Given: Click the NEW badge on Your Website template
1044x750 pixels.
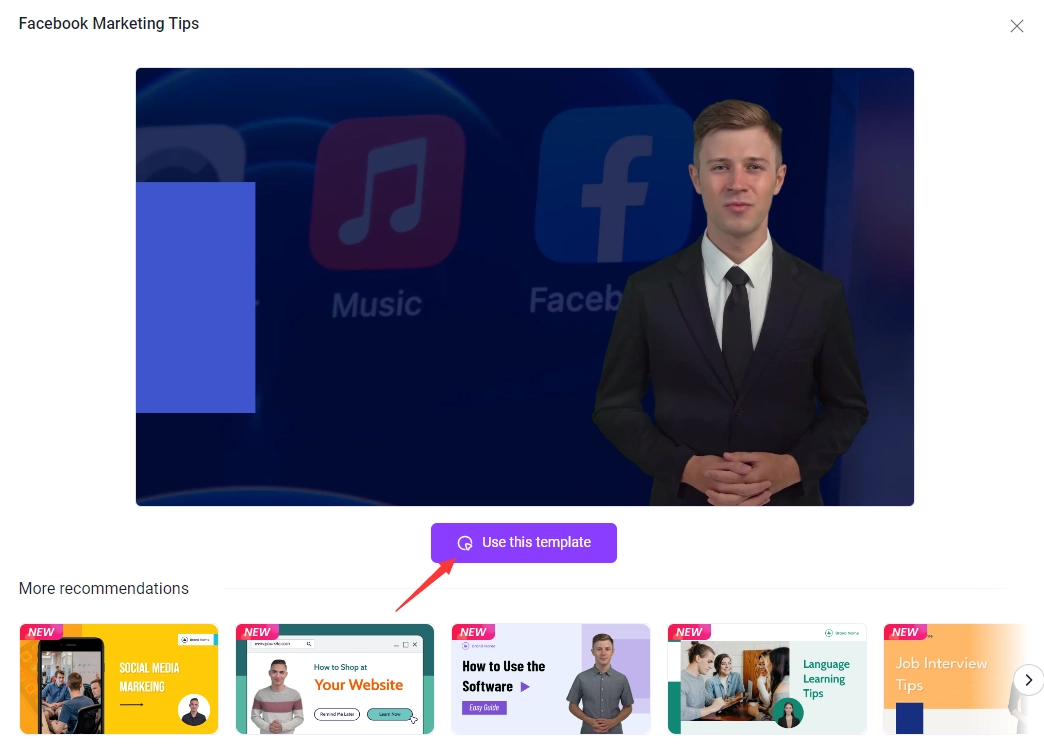Looking at the screenshot, I should [x=257, y=631].
